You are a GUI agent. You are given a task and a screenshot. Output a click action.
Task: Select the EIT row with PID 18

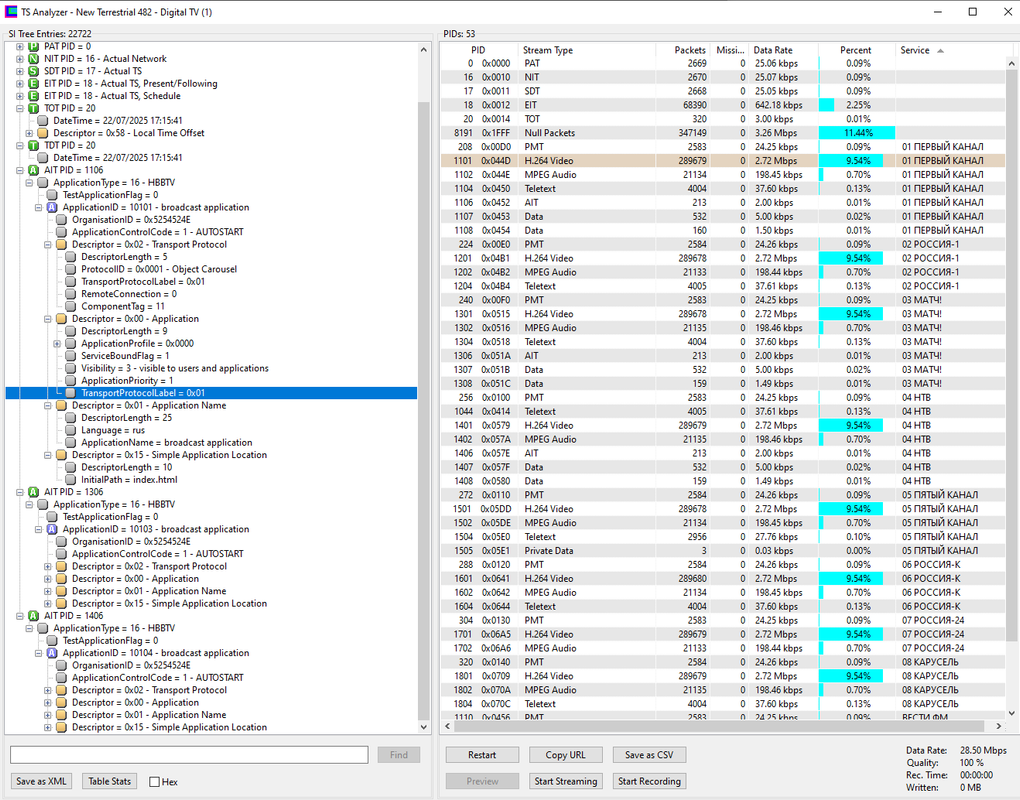723,105
